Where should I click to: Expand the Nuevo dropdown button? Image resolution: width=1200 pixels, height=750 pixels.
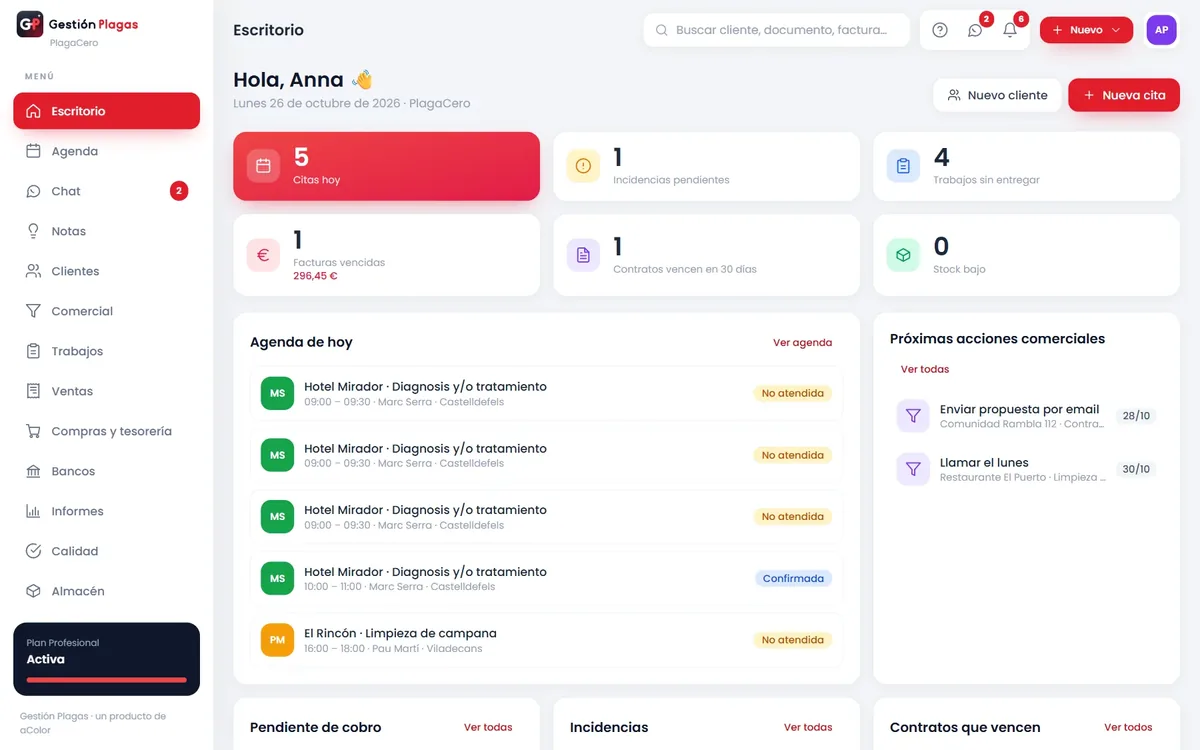[1086, 30]
